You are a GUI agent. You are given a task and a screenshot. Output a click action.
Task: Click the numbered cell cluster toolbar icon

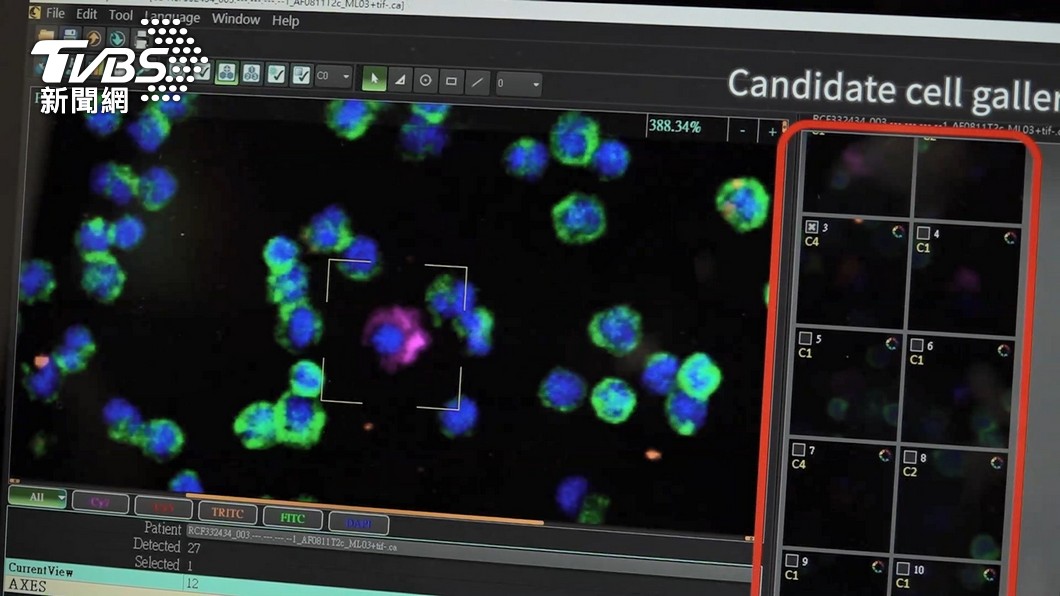(x=251, y=73)
